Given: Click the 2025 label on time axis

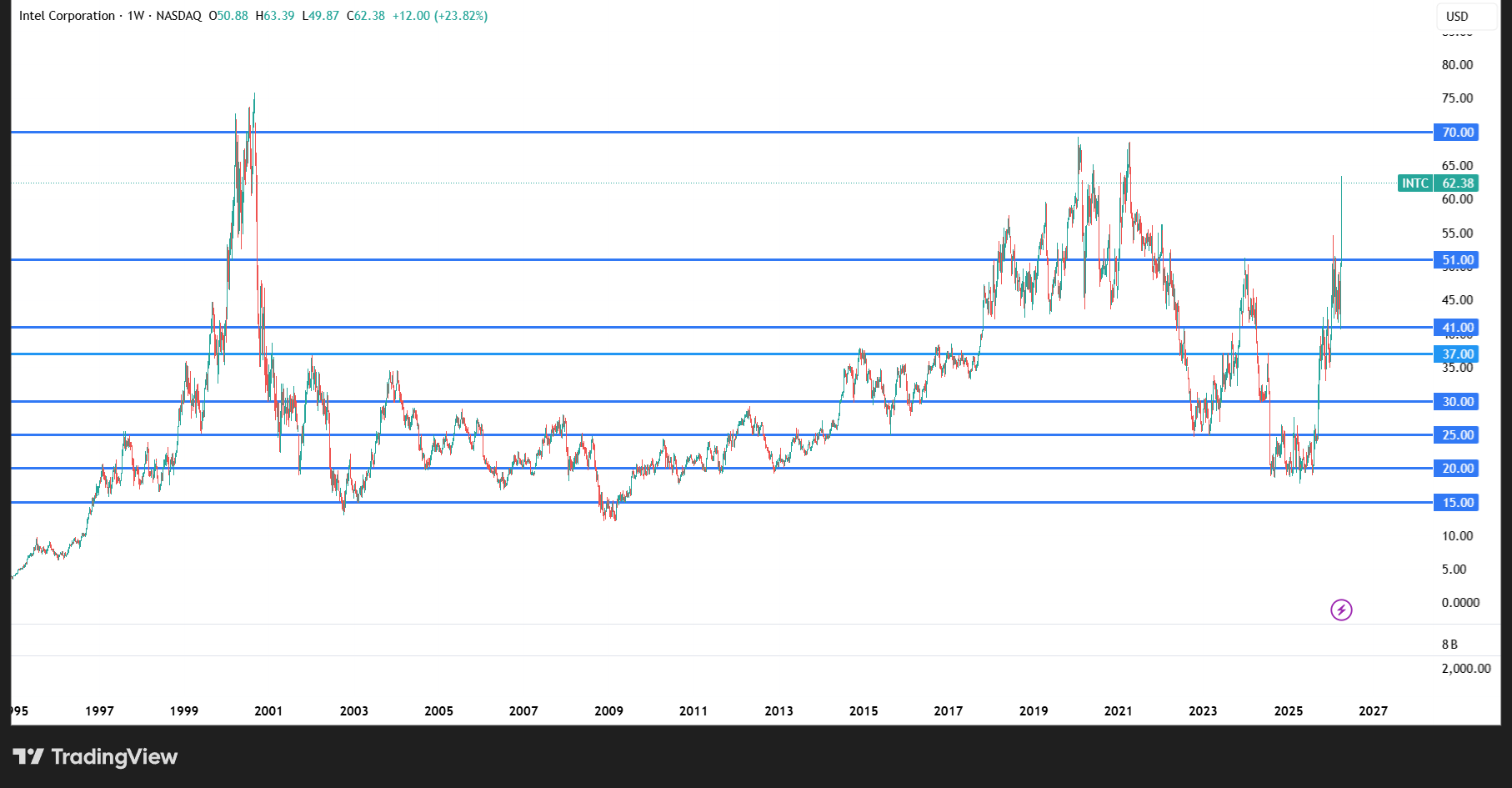Looking at the screenshot, I should tap(1289, 710).
